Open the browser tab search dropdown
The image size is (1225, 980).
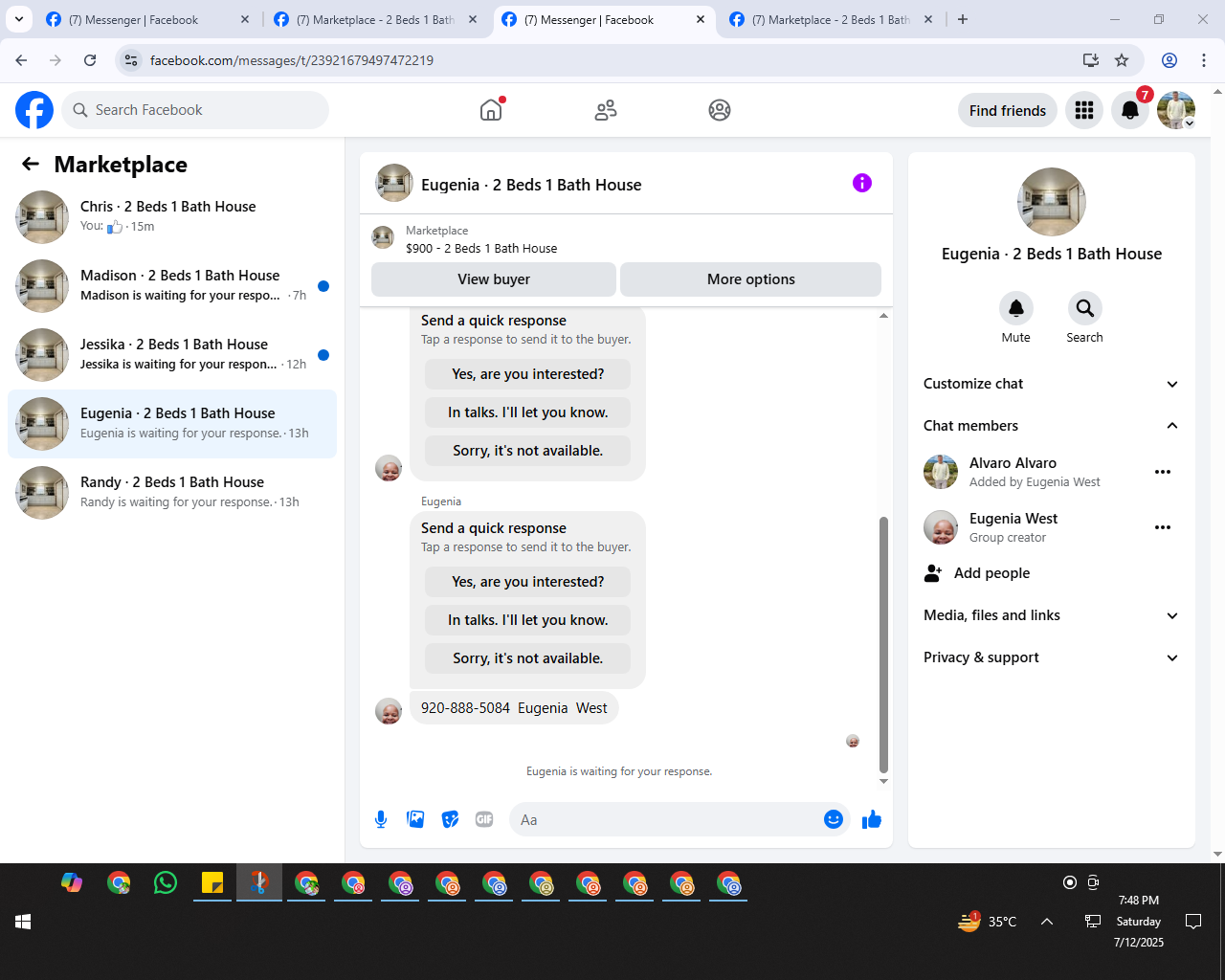tap(19, 19)
